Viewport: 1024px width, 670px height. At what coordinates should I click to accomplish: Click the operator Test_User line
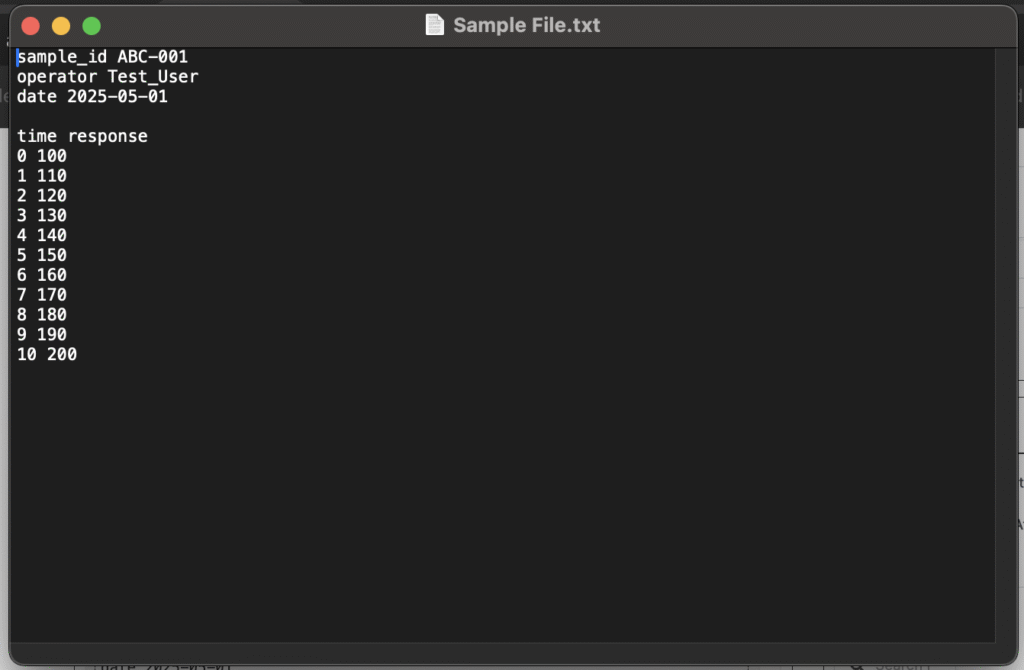tap(107, 77)
